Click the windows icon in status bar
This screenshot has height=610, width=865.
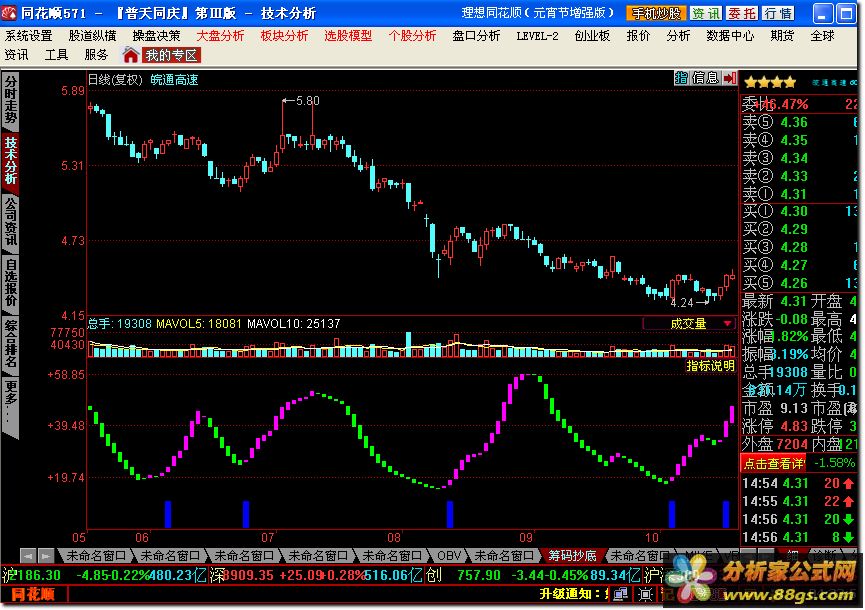point(621,594)
